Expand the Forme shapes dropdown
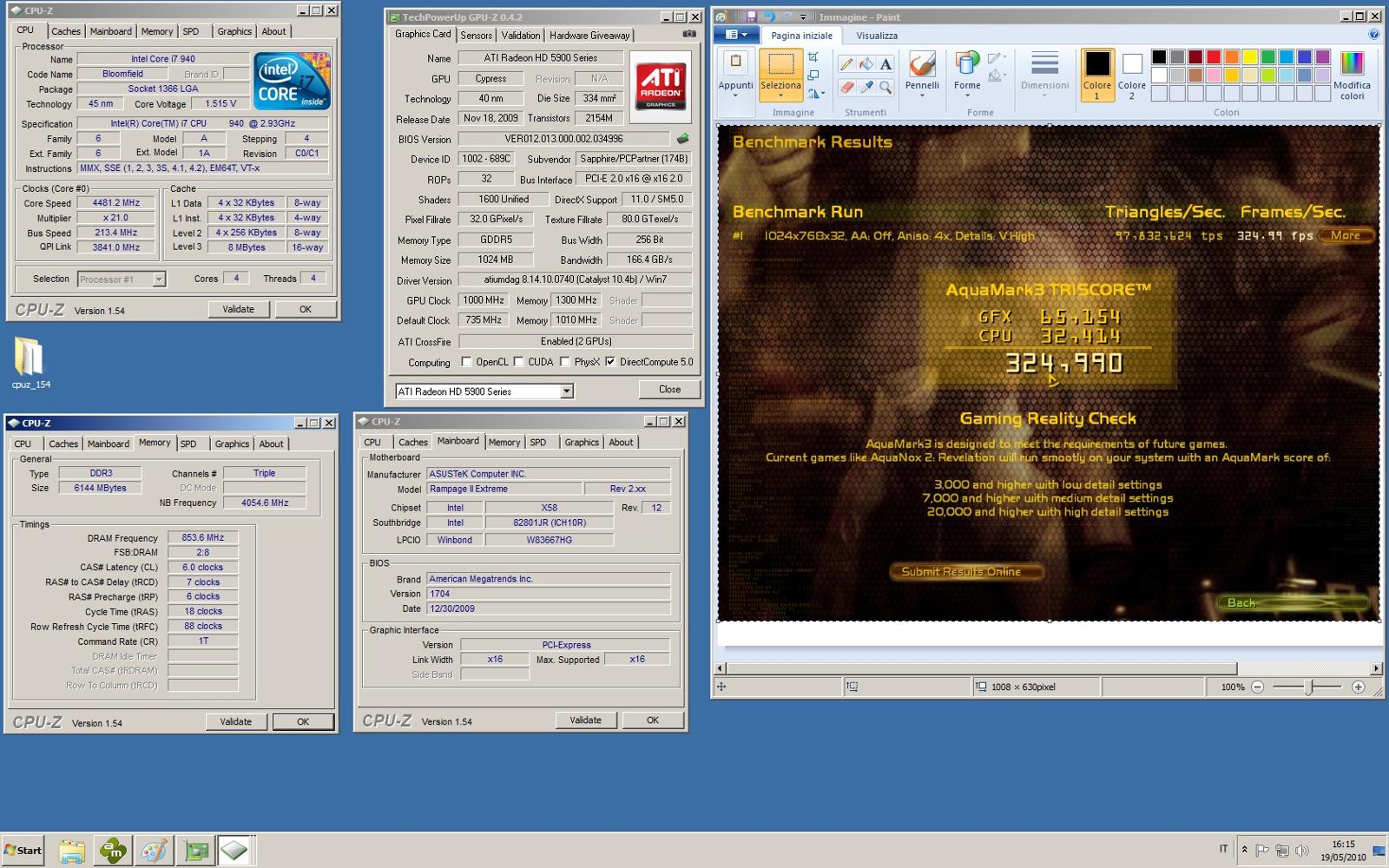 967,95
